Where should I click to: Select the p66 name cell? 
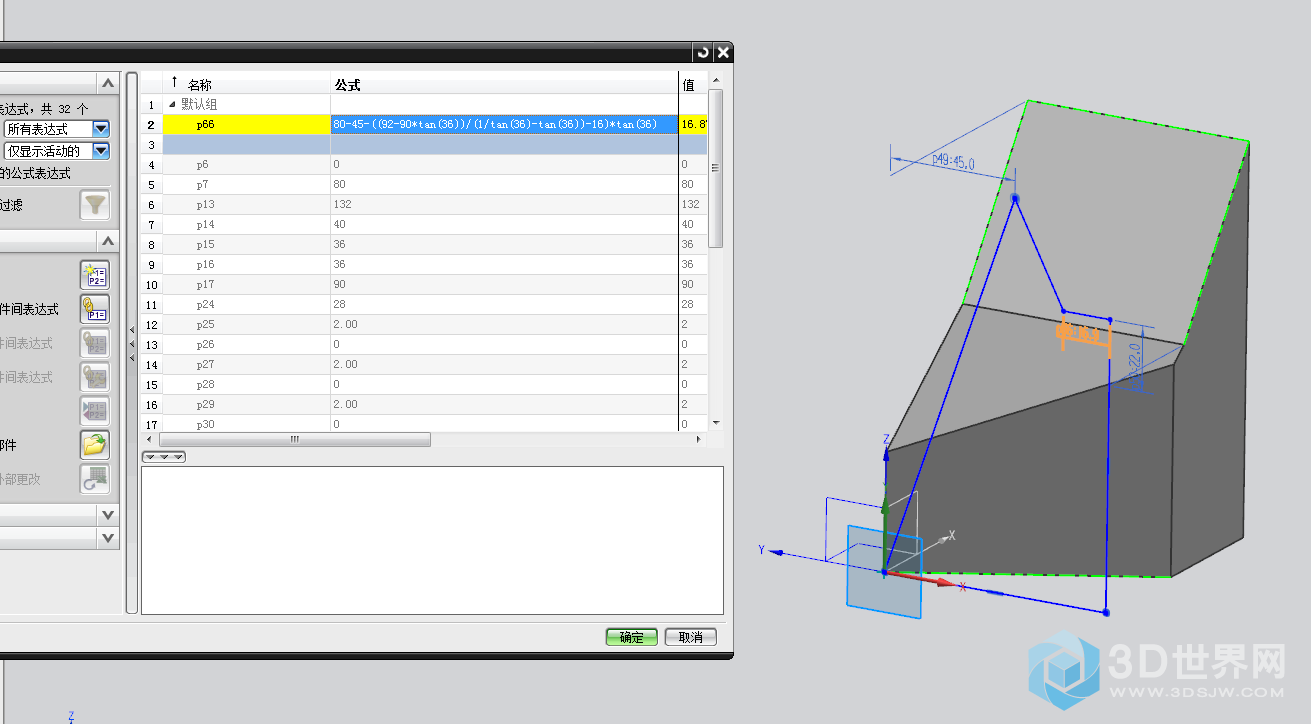tap(246, 124)
